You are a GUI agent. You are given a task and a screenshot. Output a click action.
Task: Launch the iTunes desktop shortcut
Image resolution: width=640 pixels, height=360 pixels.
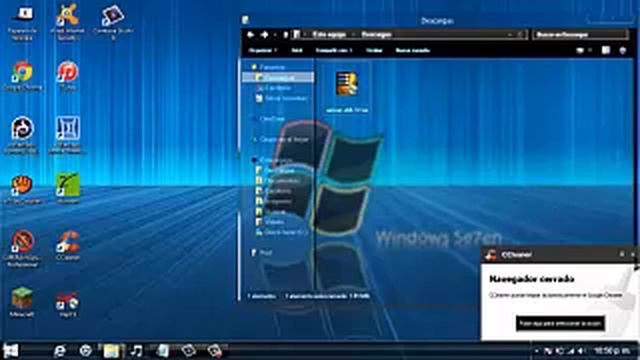[x=67, y=76]
